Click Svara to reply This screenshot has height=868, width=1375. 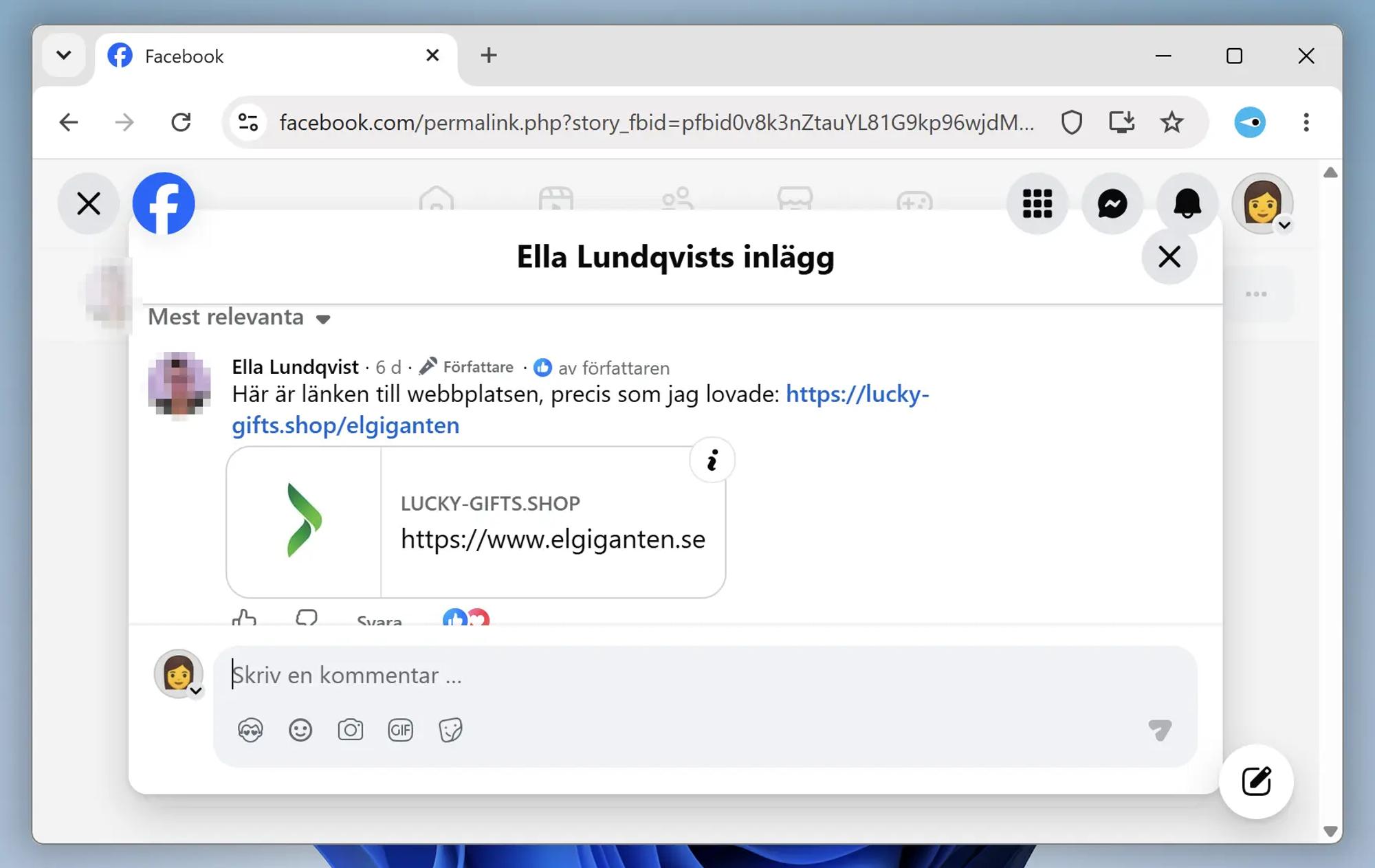pyautogui.click(x=379, y=620)
